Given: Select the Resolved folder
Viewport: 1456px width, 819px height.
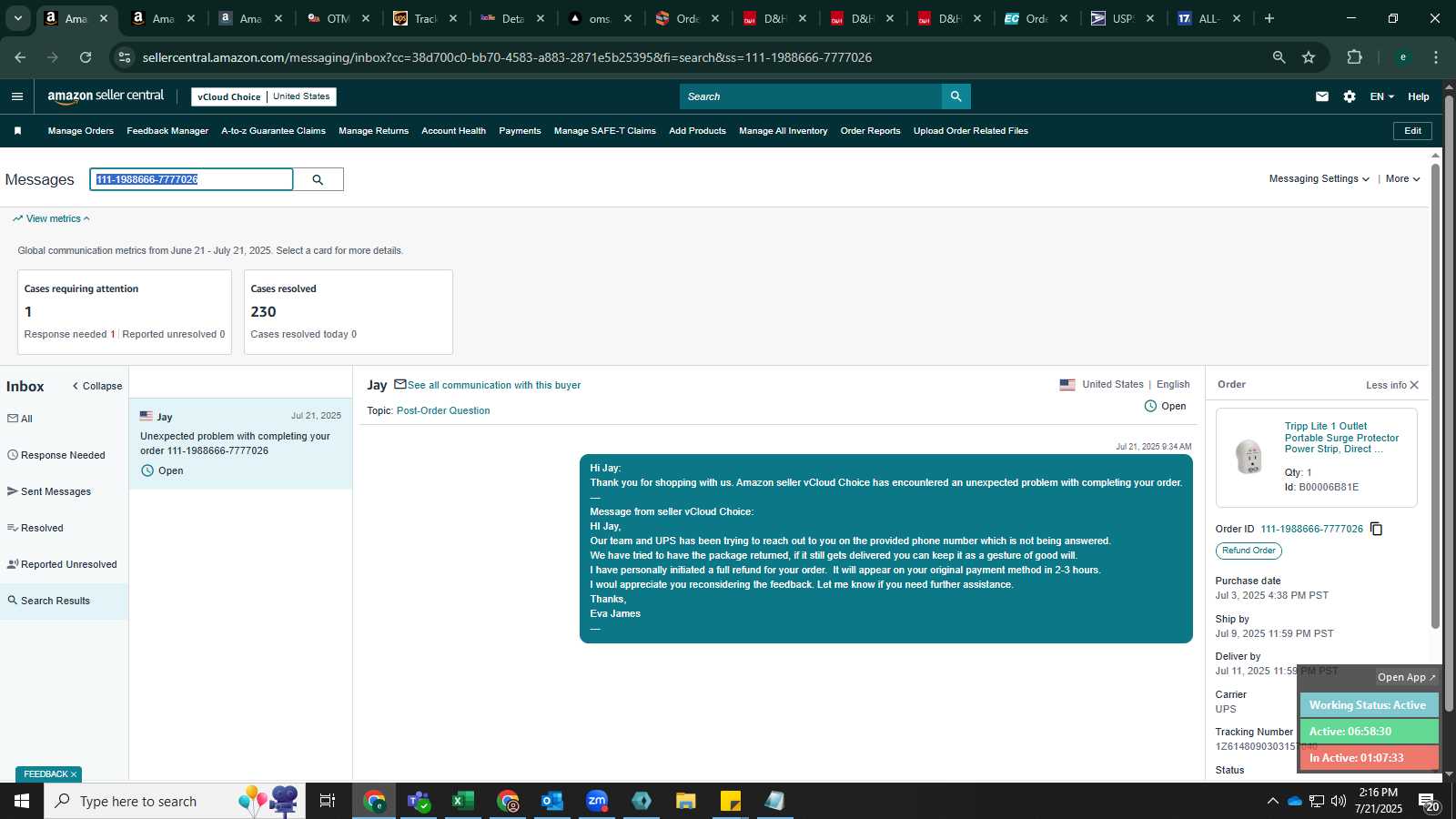Looking at the screenshot, I should point(35,528).
